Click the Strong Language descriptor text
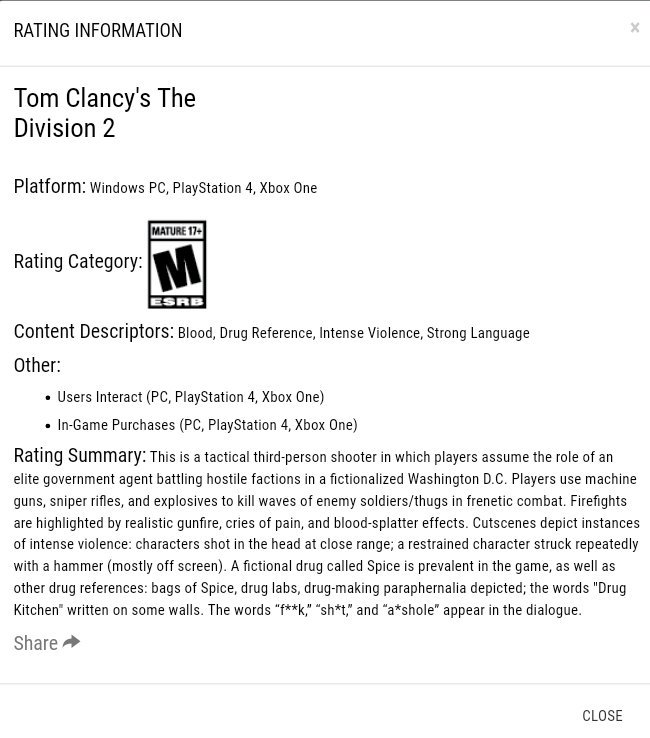Viewport: 650px width, 738px height. pyautogui.click(x=478, y=333)
